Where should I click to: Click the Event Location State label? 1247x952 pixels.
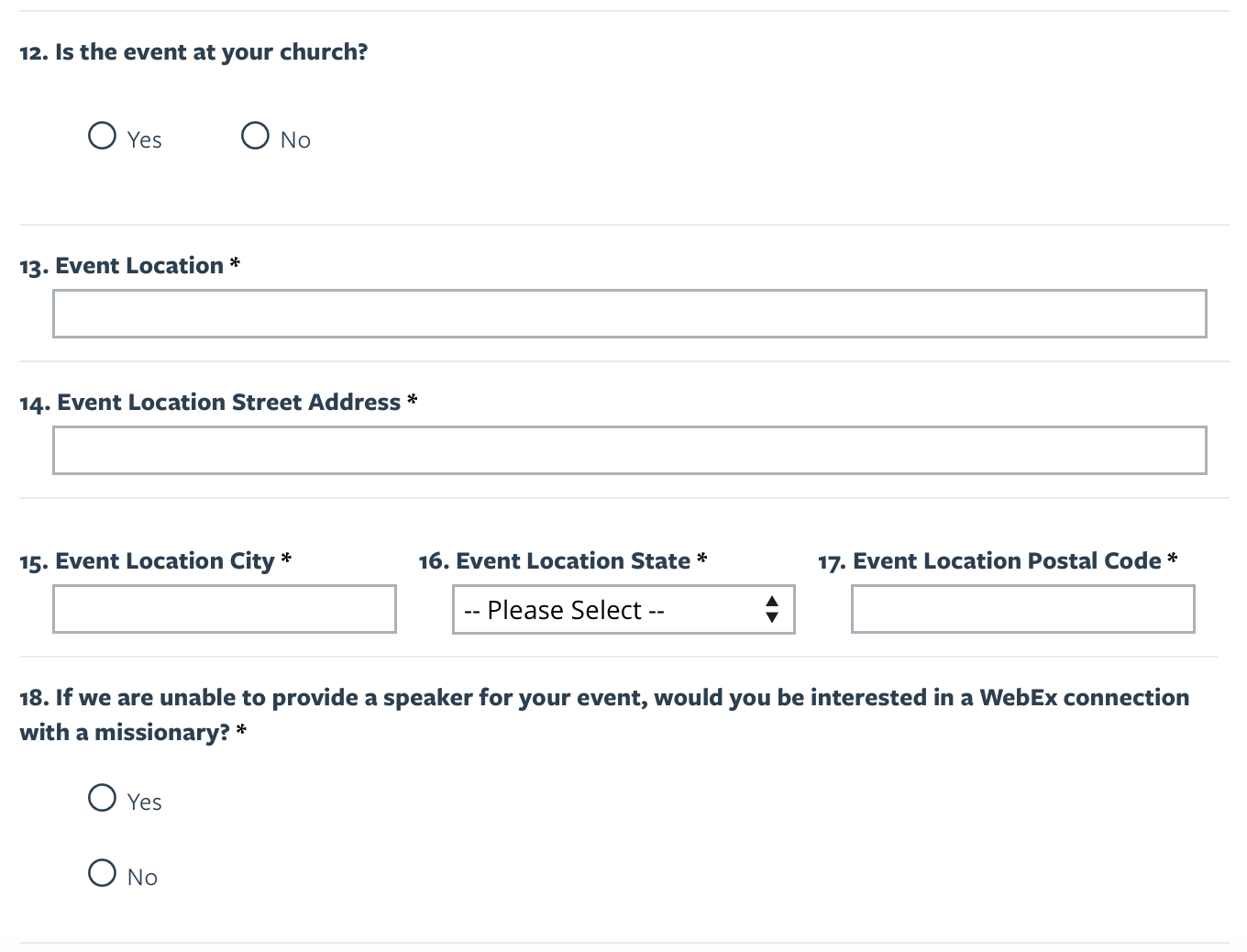click(x=561, y=560)
